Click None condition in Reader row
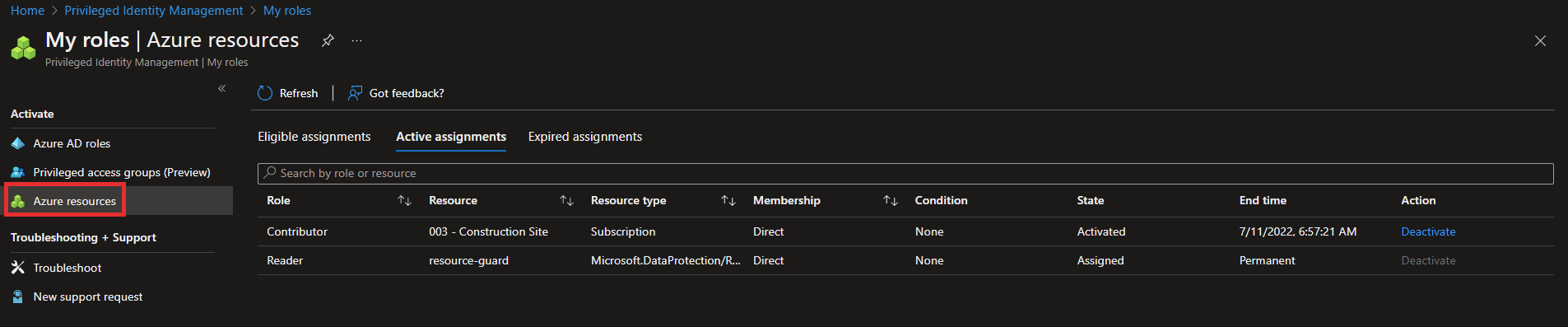1568x327 pixels. 929,260
